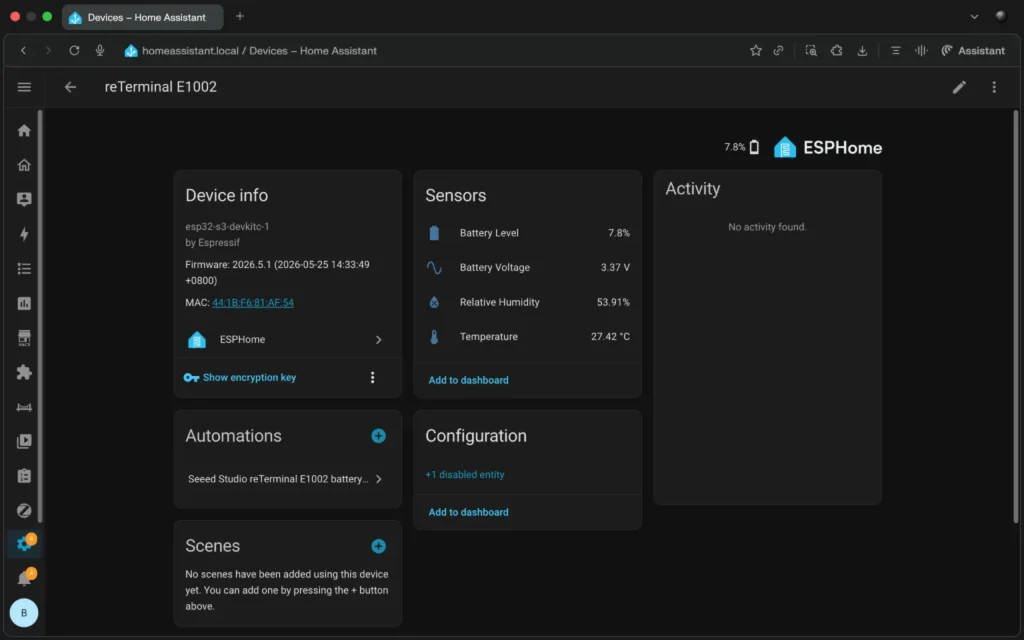This screenshot has height=640, width=1024.
Task: Add Sensors to dashboard
Action: coord(468,380)
